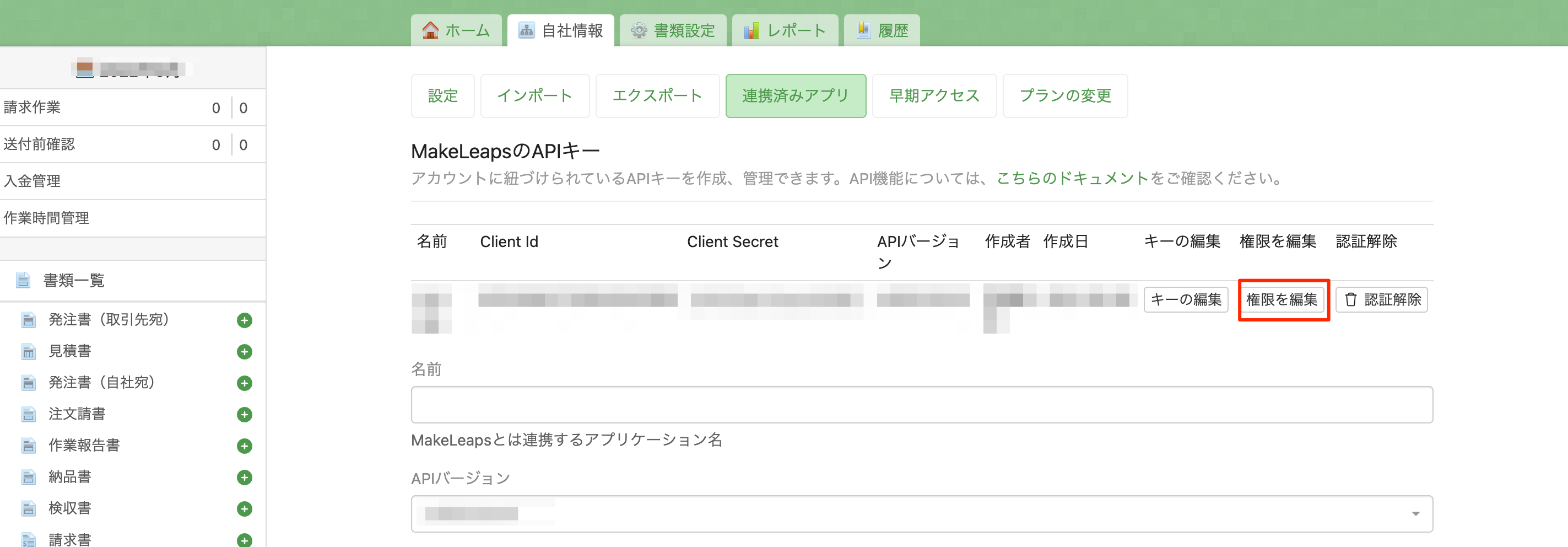Open the こちらのドキュメント link
Image resolution: width=1568 pixels, height=547 pixels.
pos(1072,179)
